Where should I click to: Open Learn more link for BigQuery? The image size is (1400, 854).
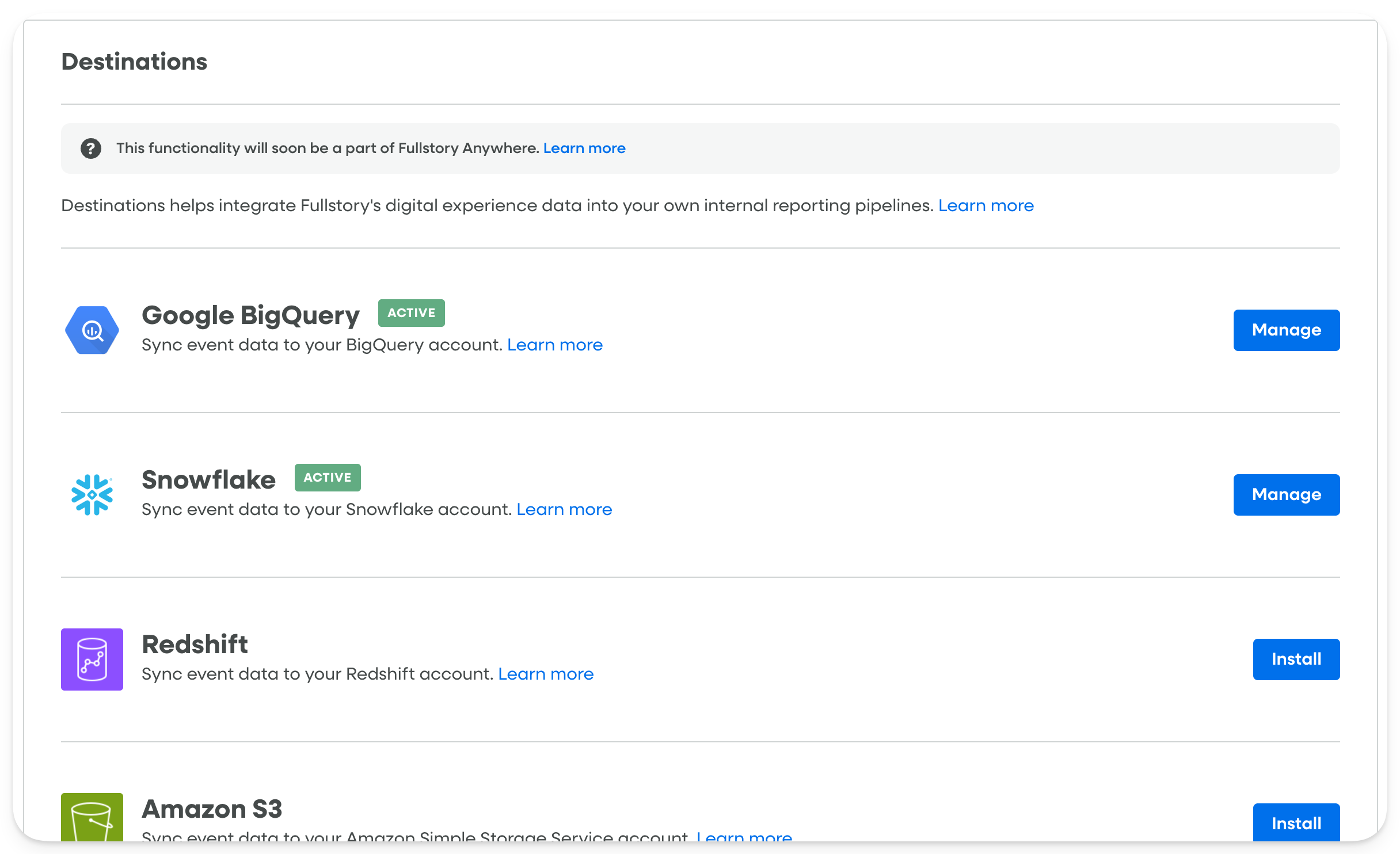point(555,345)
